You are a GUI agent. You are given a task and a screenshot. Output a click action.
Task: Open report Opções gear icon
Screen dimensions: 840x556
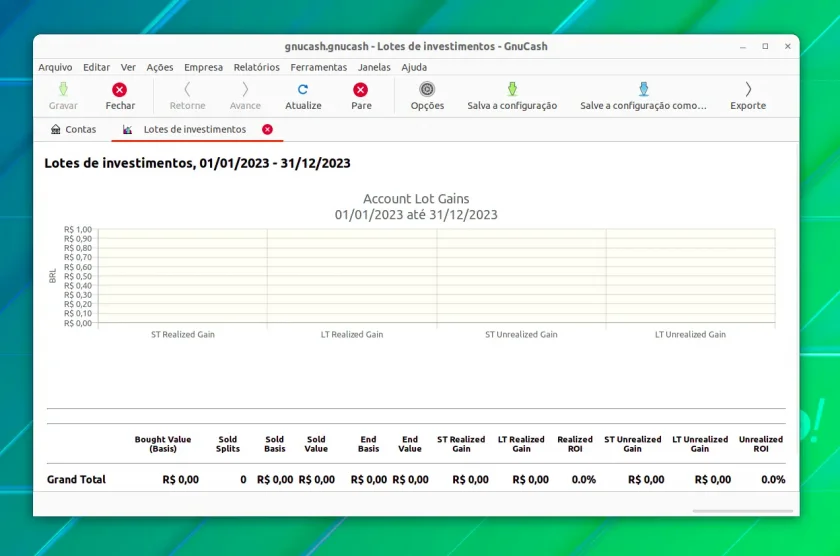pos(427,89)
